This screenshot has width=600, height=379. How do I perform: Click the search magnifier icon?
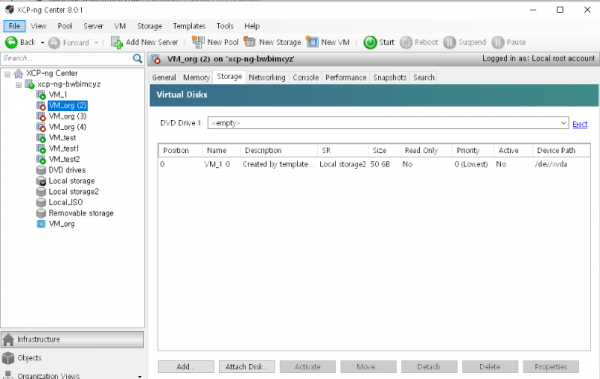137,58
